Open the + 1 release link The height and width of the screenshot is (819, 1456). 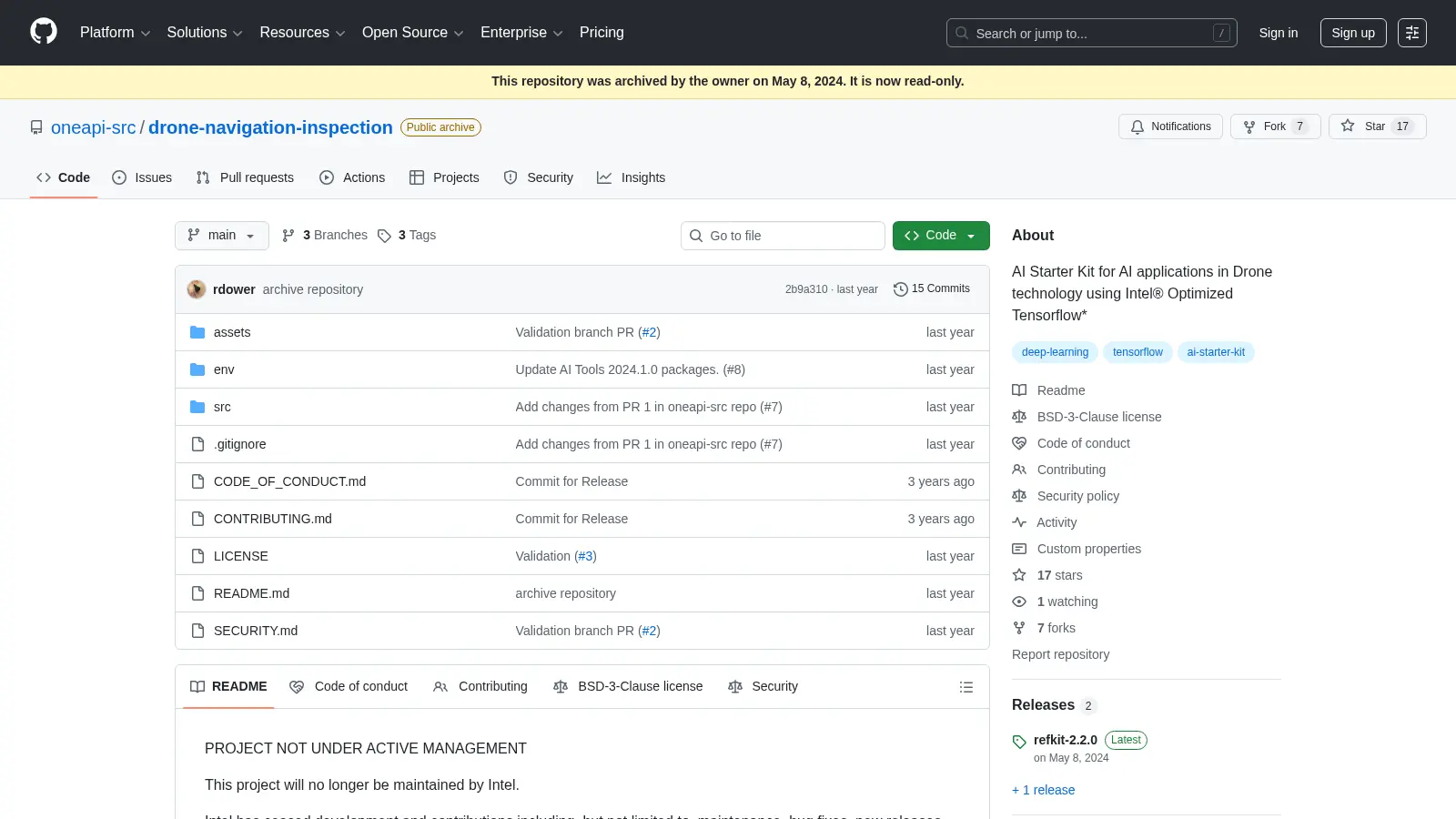click(1044, 790)
